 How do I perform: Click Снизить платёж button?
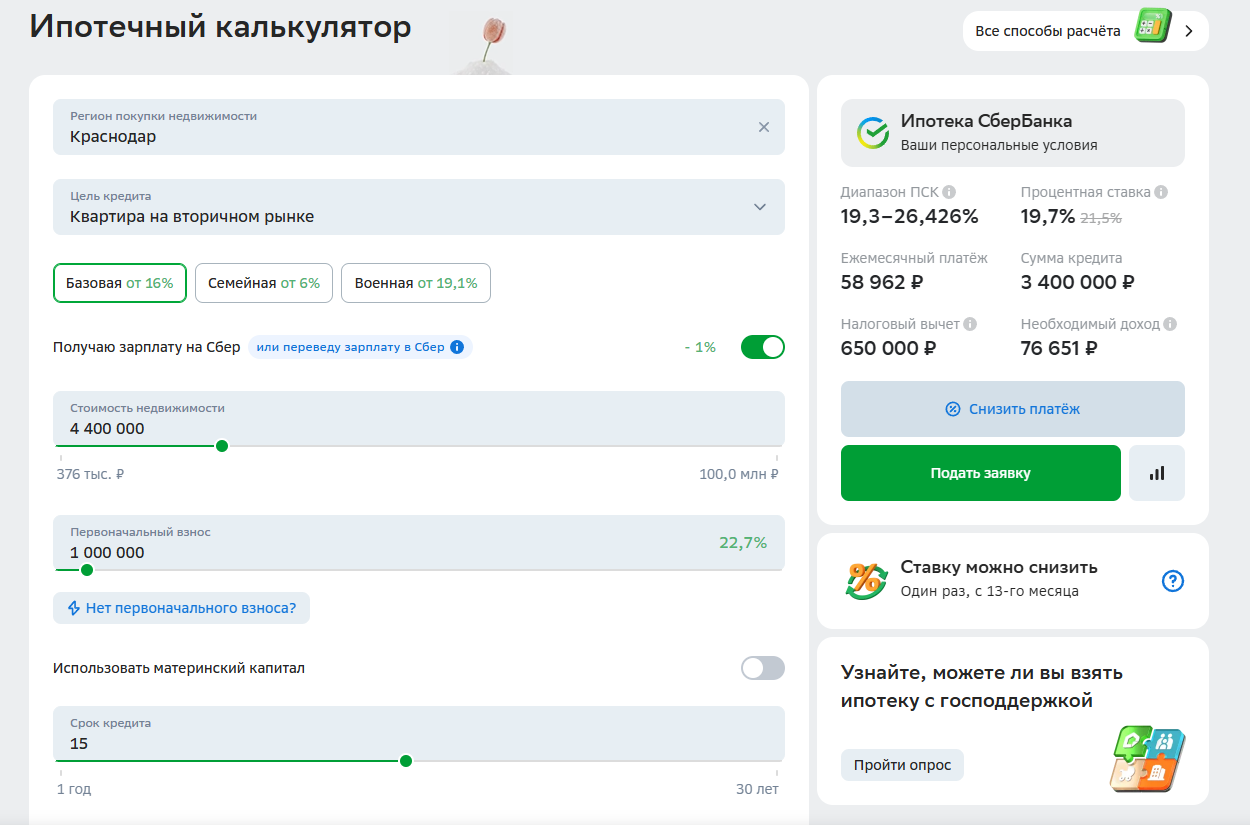1013,409
